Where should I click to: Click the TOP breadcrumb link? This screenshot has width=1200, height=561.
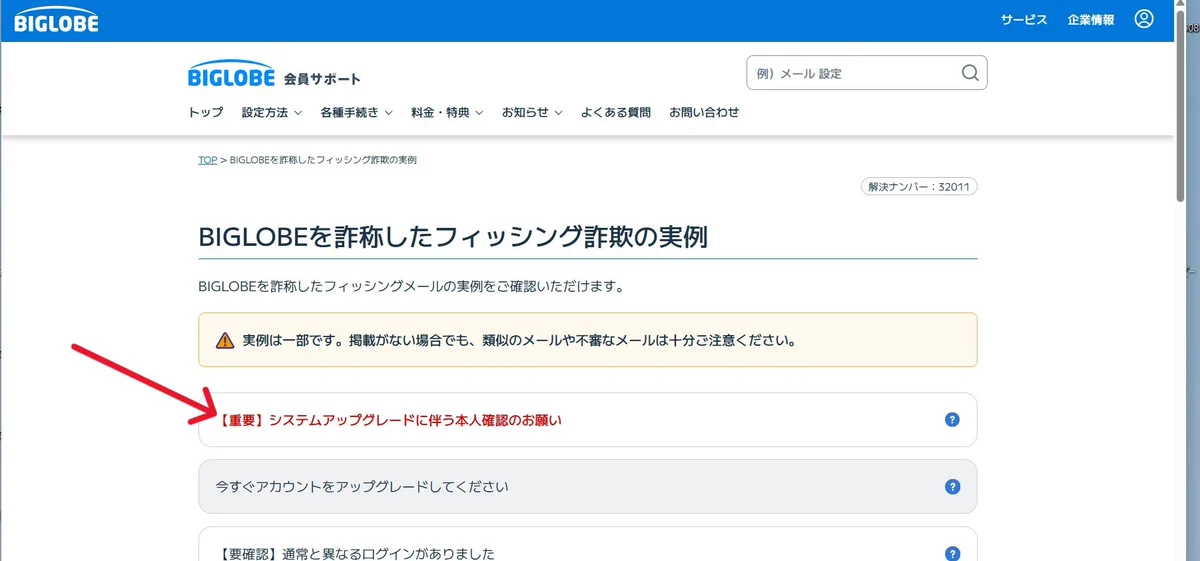click(207, 160)
